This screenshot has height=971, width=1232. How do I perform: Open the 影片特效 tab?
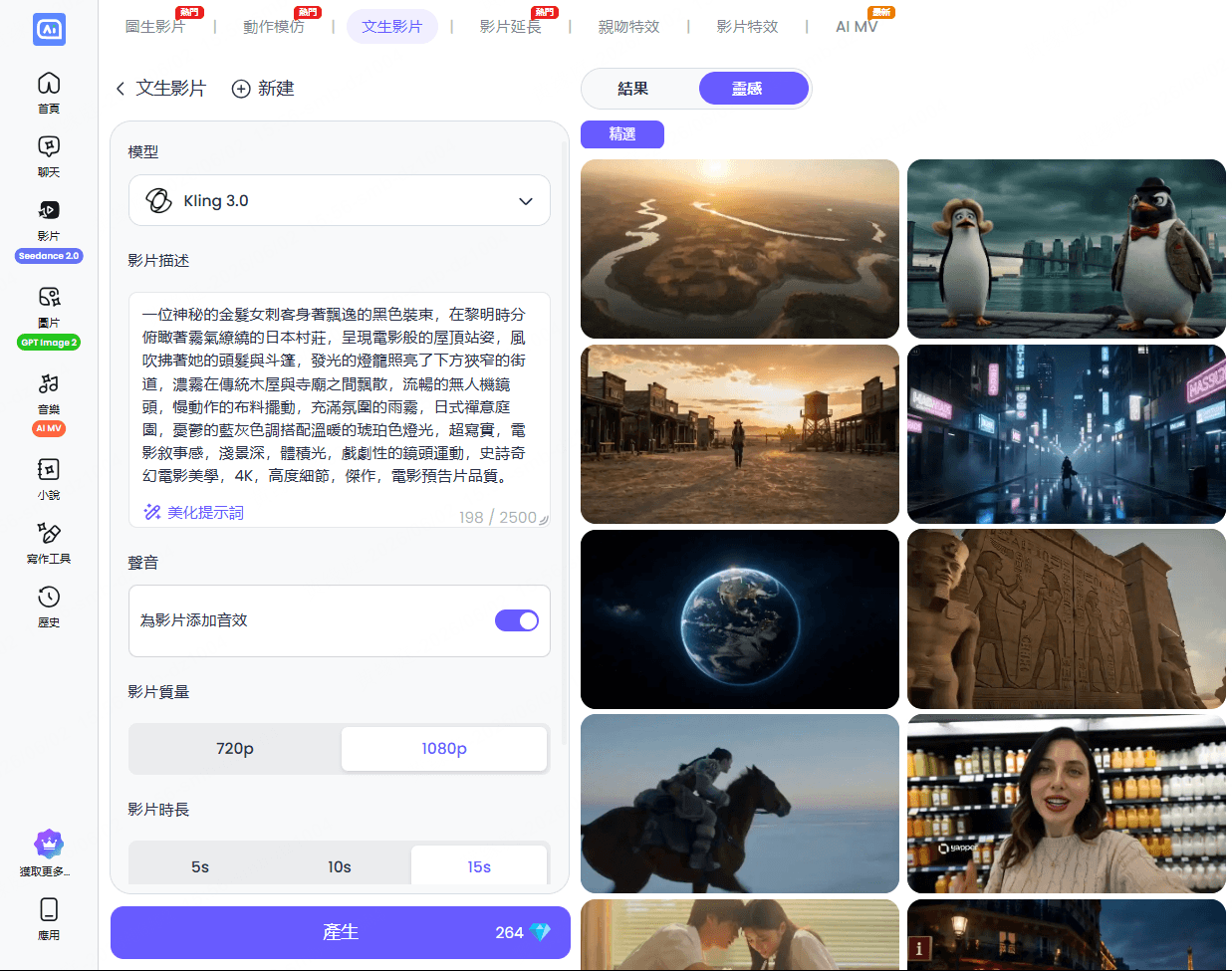tap(748, 27)
